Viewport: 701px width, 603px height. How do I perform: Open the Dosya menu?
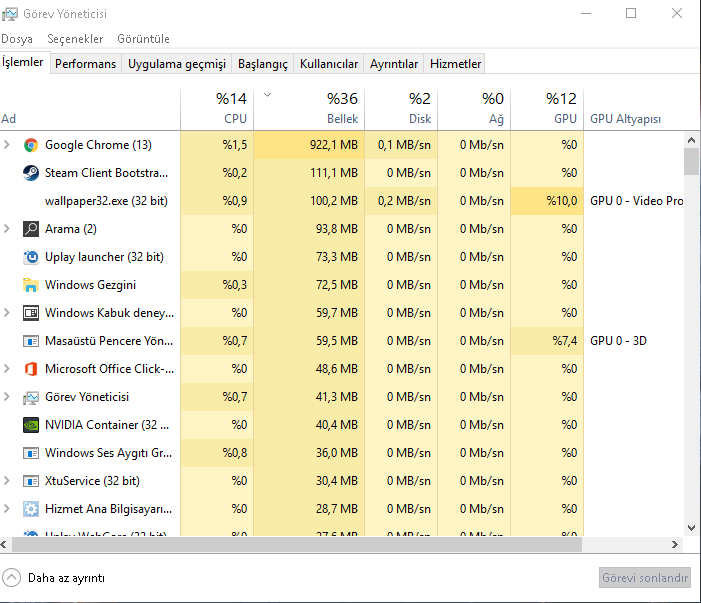tap(17, 39)
